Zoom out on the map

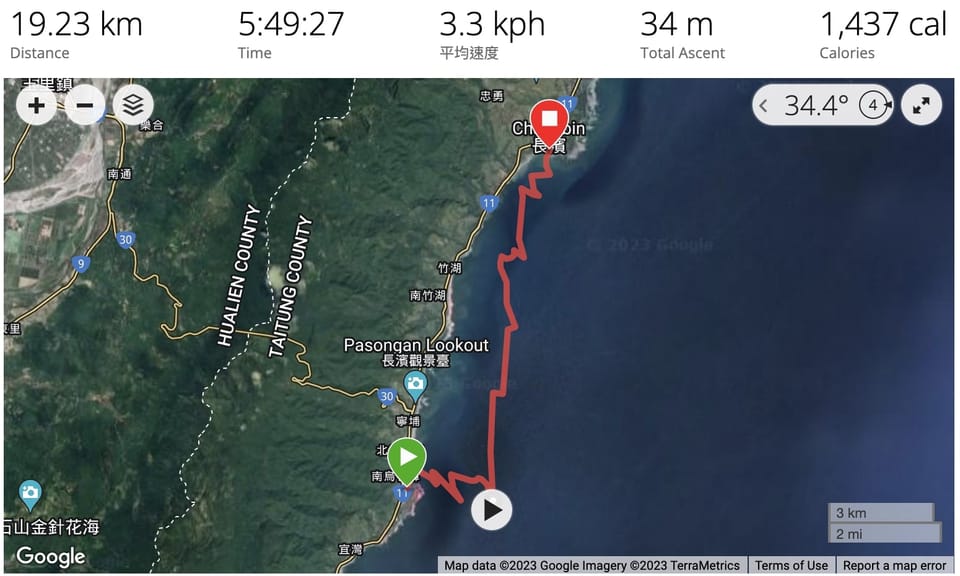84,105
